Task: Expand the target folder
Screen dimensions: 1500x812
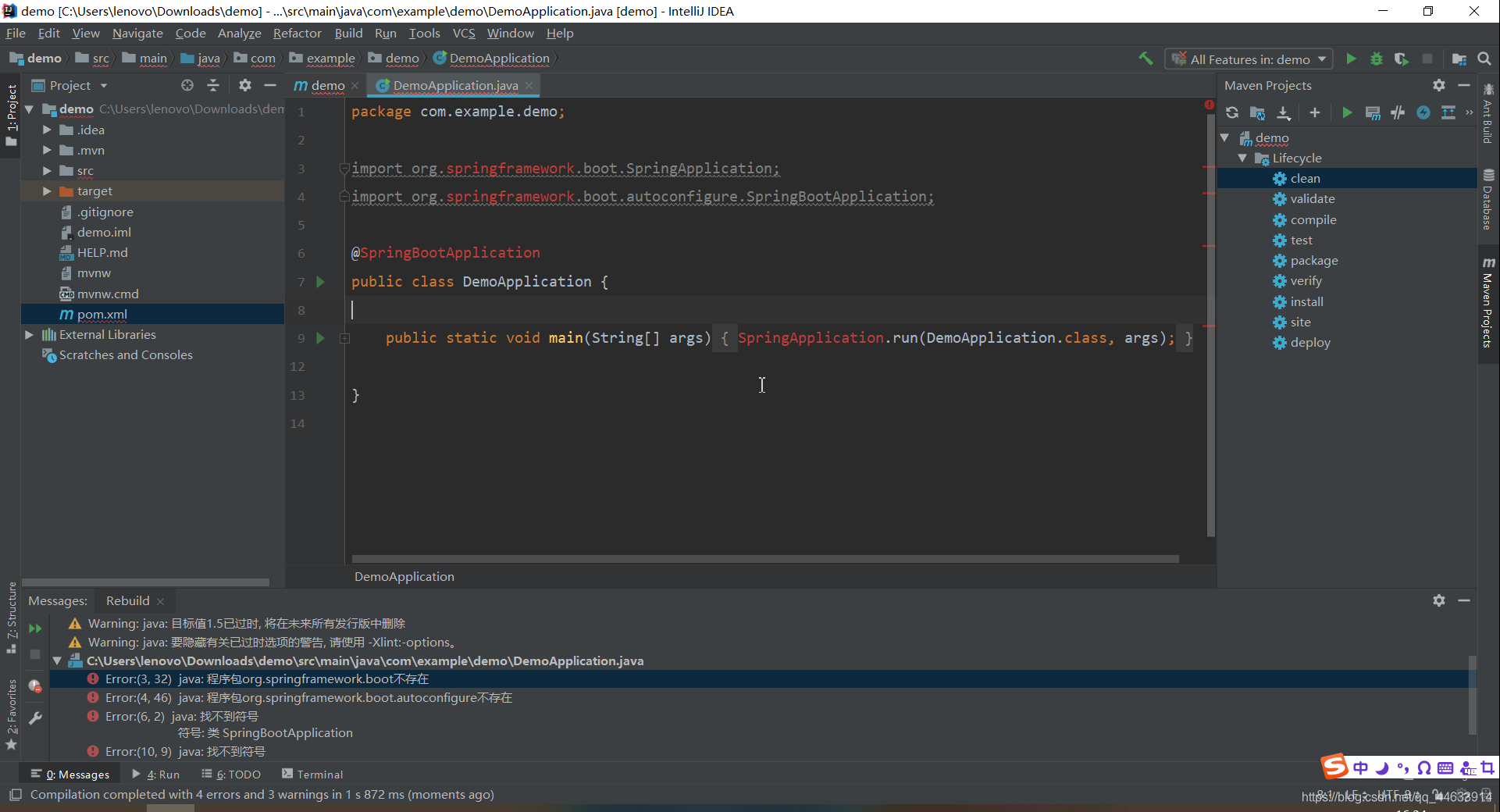Action: [47, 191]
